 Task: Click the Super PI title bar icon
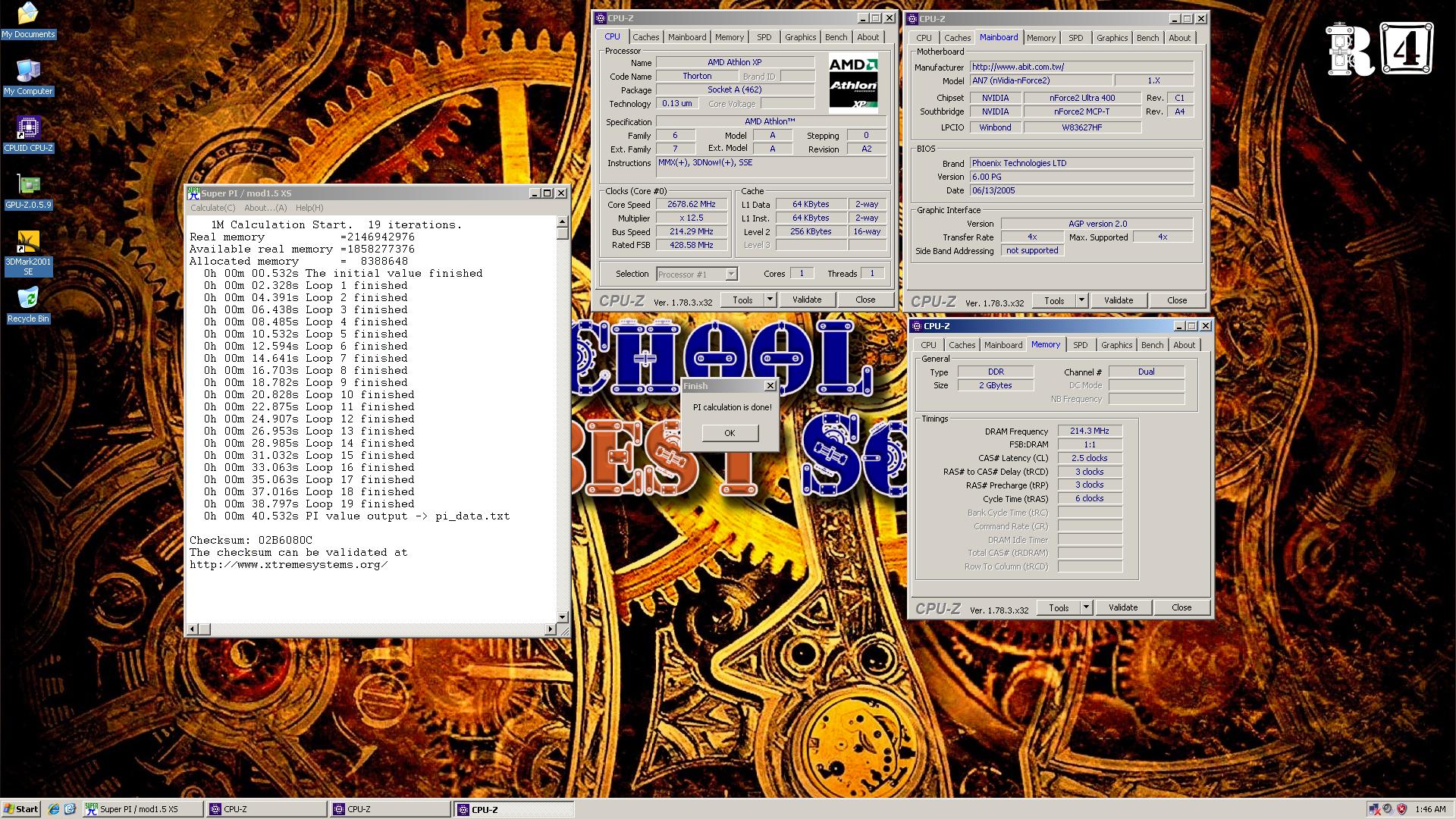pyautogui.click(x=194, y=193)
